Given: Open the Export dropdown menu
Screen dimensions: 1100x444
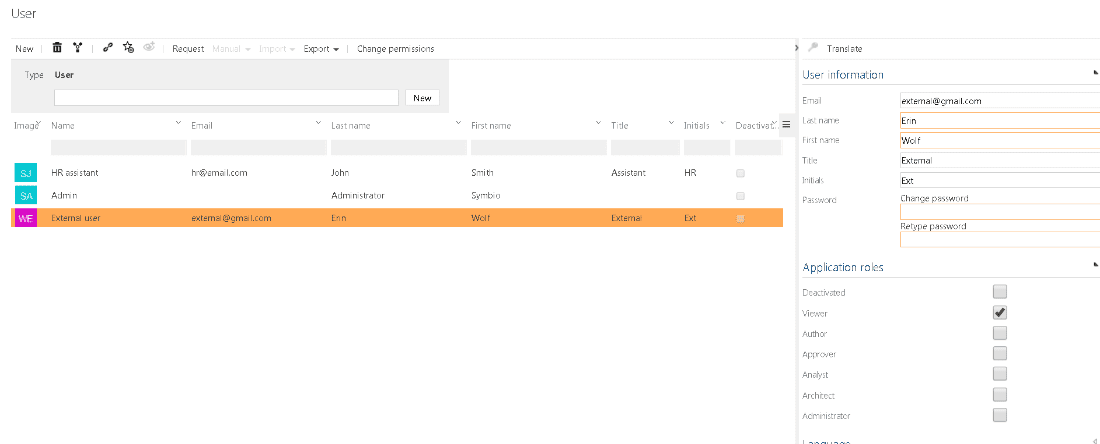Looking at the screenshot, I should point(321,48).
